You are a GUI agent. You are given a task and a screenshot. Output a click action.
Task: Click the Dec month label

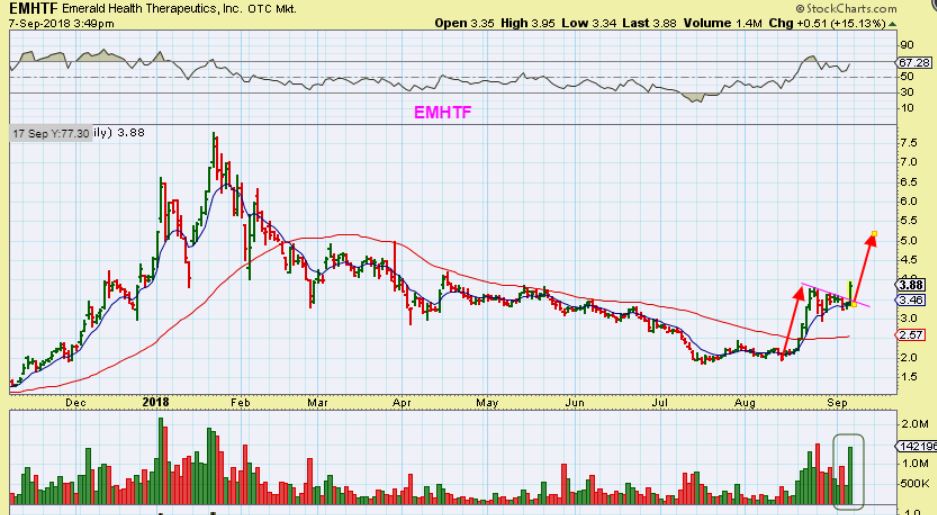click(x=76, y=403)
